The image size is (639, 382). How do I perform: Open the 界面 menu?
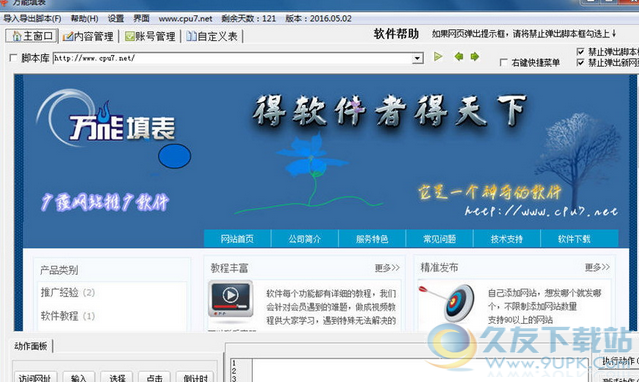coord(141,19)
